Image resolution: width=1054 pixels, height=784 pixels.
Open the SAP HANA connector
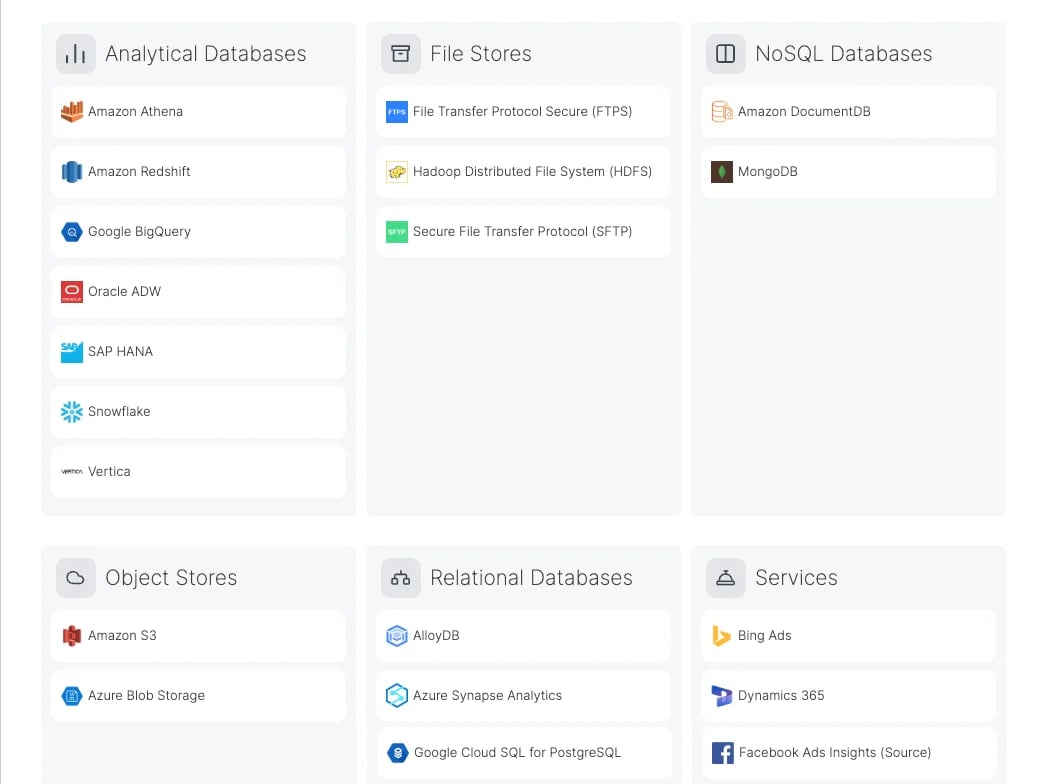pos(198,352)
